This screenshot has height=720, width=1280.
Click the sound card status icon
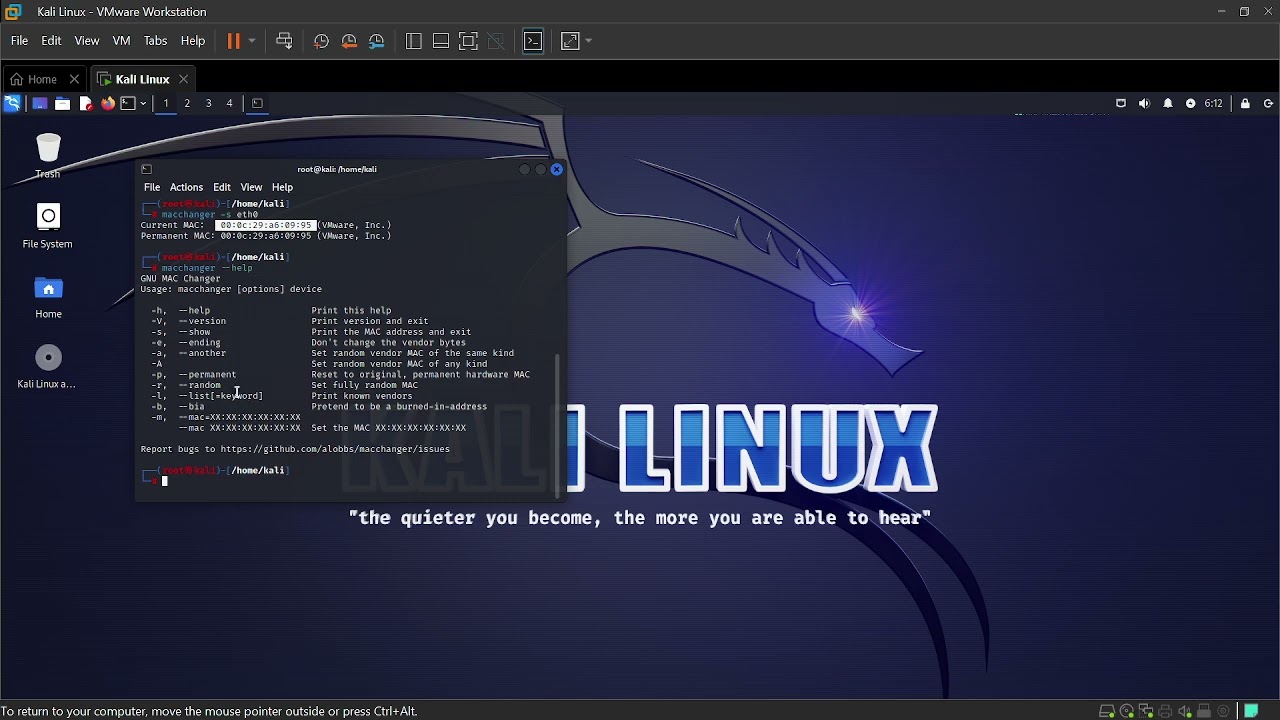coord(1185,711)
